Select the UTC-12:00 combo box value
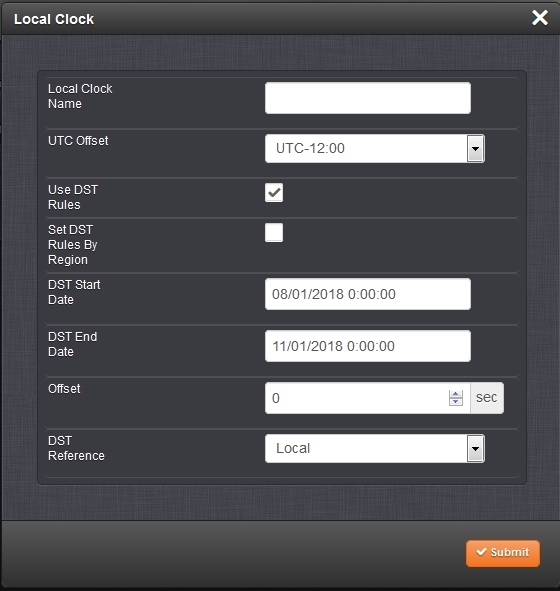The height and width of the screenshot is (591, 560). [x=366, y=149]
